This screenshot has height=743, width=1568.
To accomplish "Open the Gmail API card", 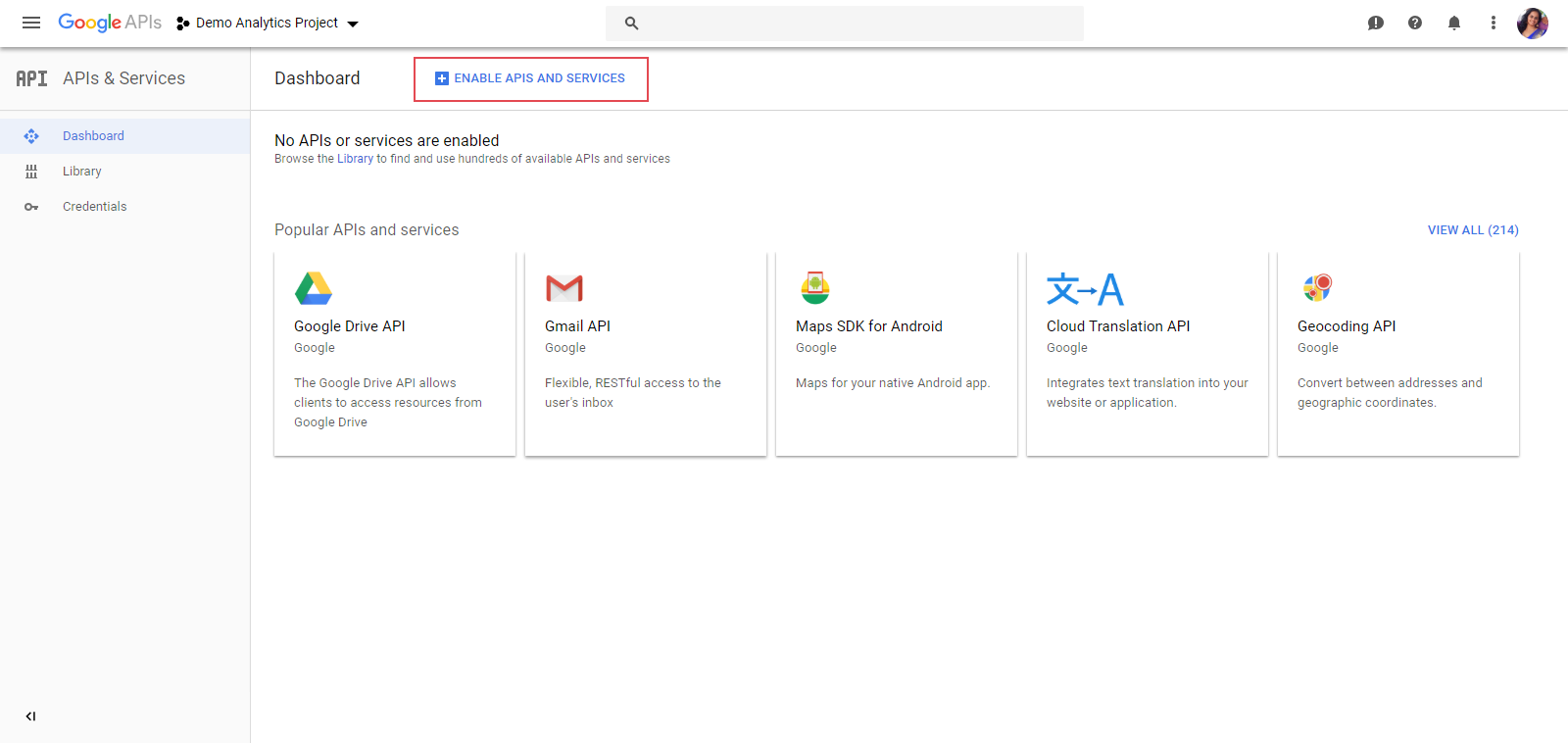I will pos(646,354).
